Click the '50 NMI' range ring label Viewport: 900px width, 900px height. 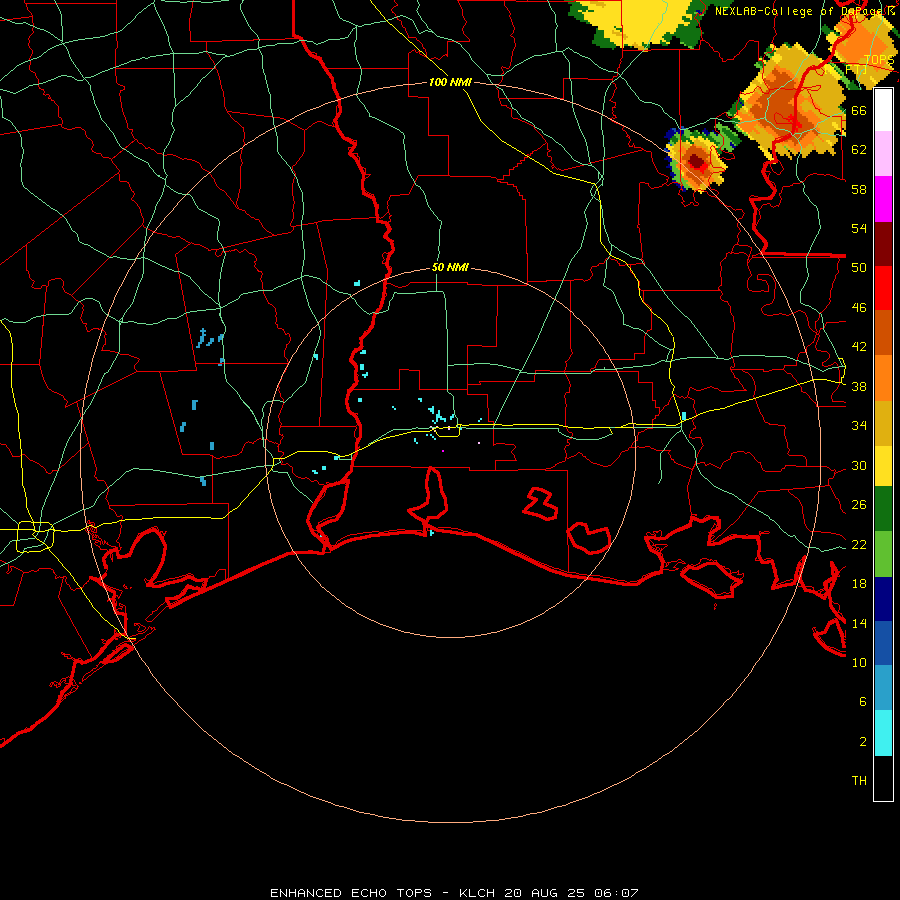pos(450,267)
